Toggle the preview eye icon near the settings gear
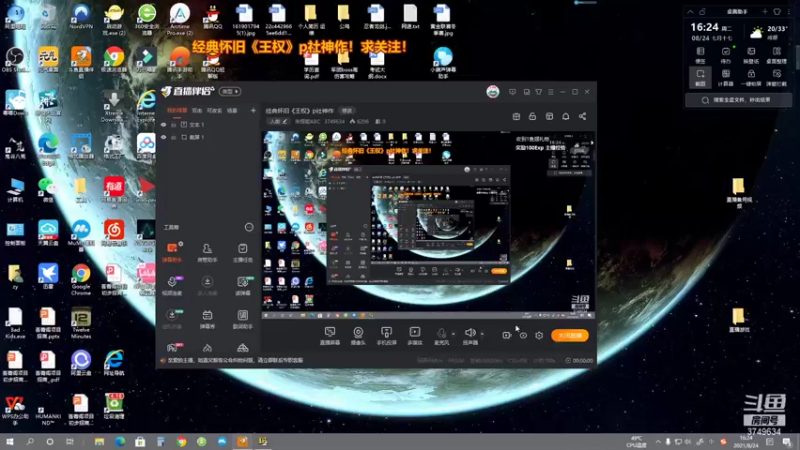800x450 pixels. pos(523,335)
